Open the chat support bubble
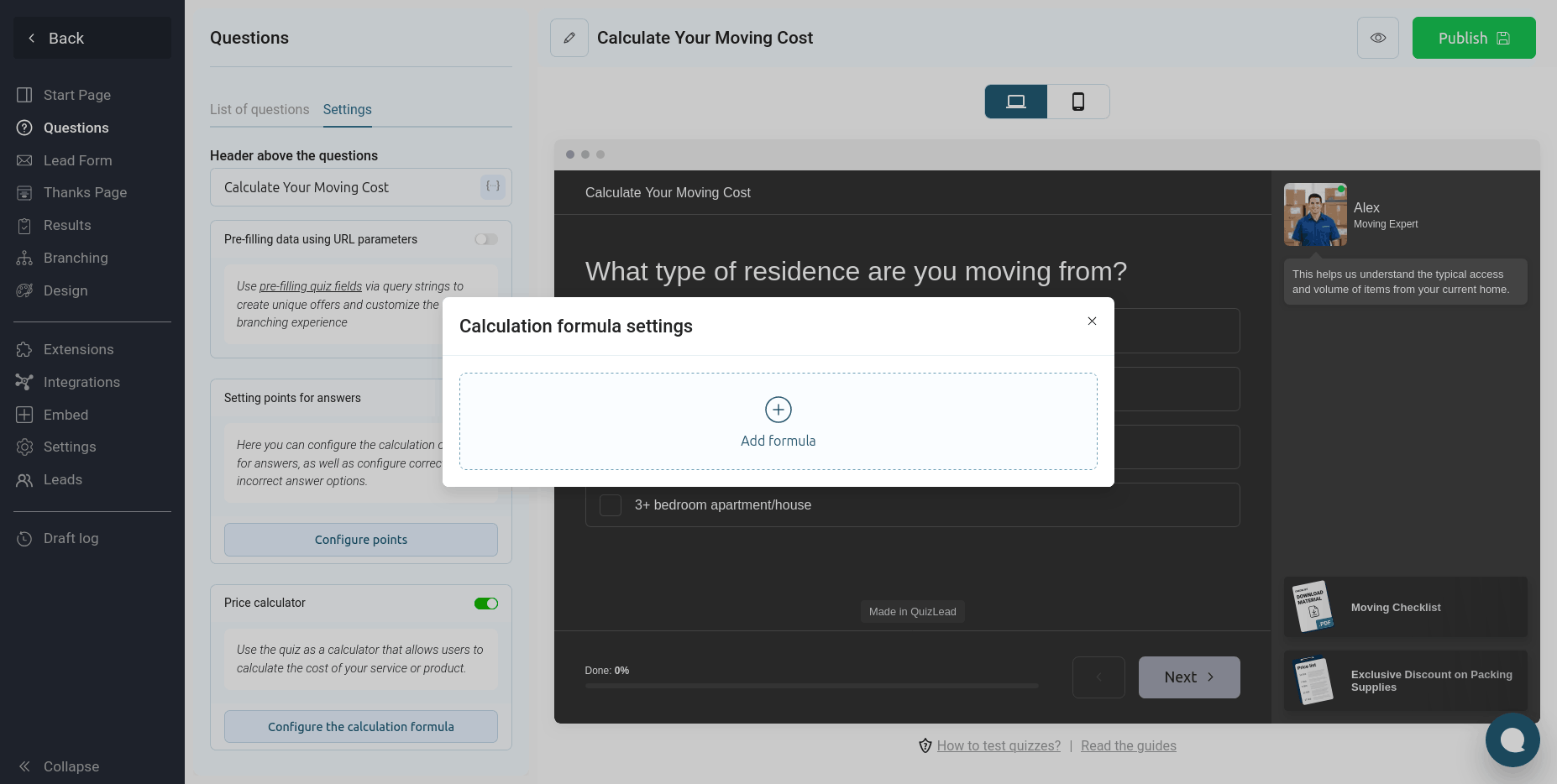 pos(1512,740)
